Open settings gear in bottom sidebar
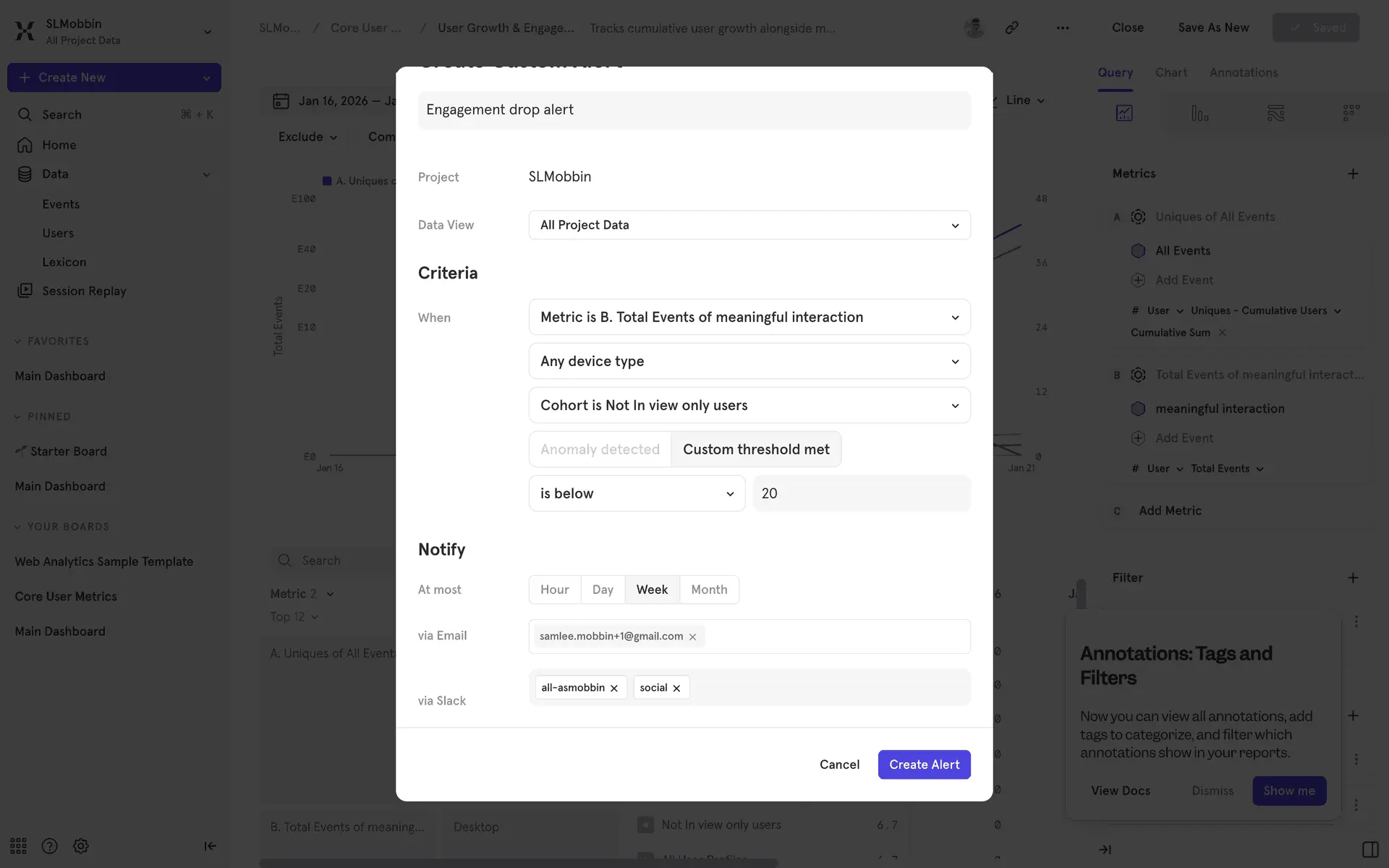Screen dimensions: 1389x868 point(81,846)
